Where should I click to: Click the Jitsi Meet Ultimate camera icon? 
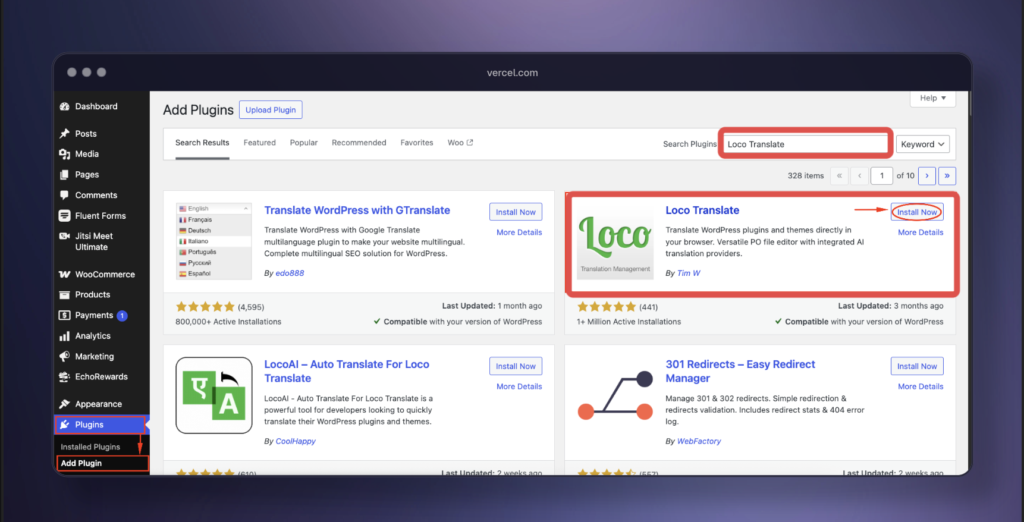click(64, 237)
